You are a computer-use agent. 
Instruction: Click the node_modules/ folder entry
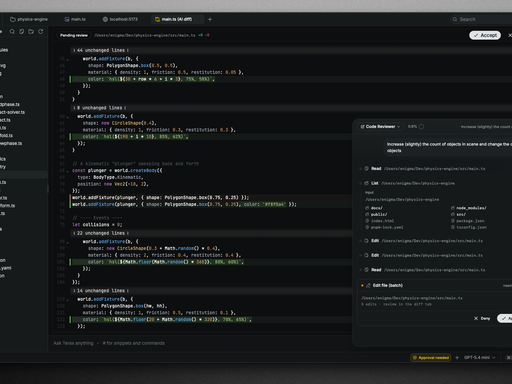[x=468, y=208]
